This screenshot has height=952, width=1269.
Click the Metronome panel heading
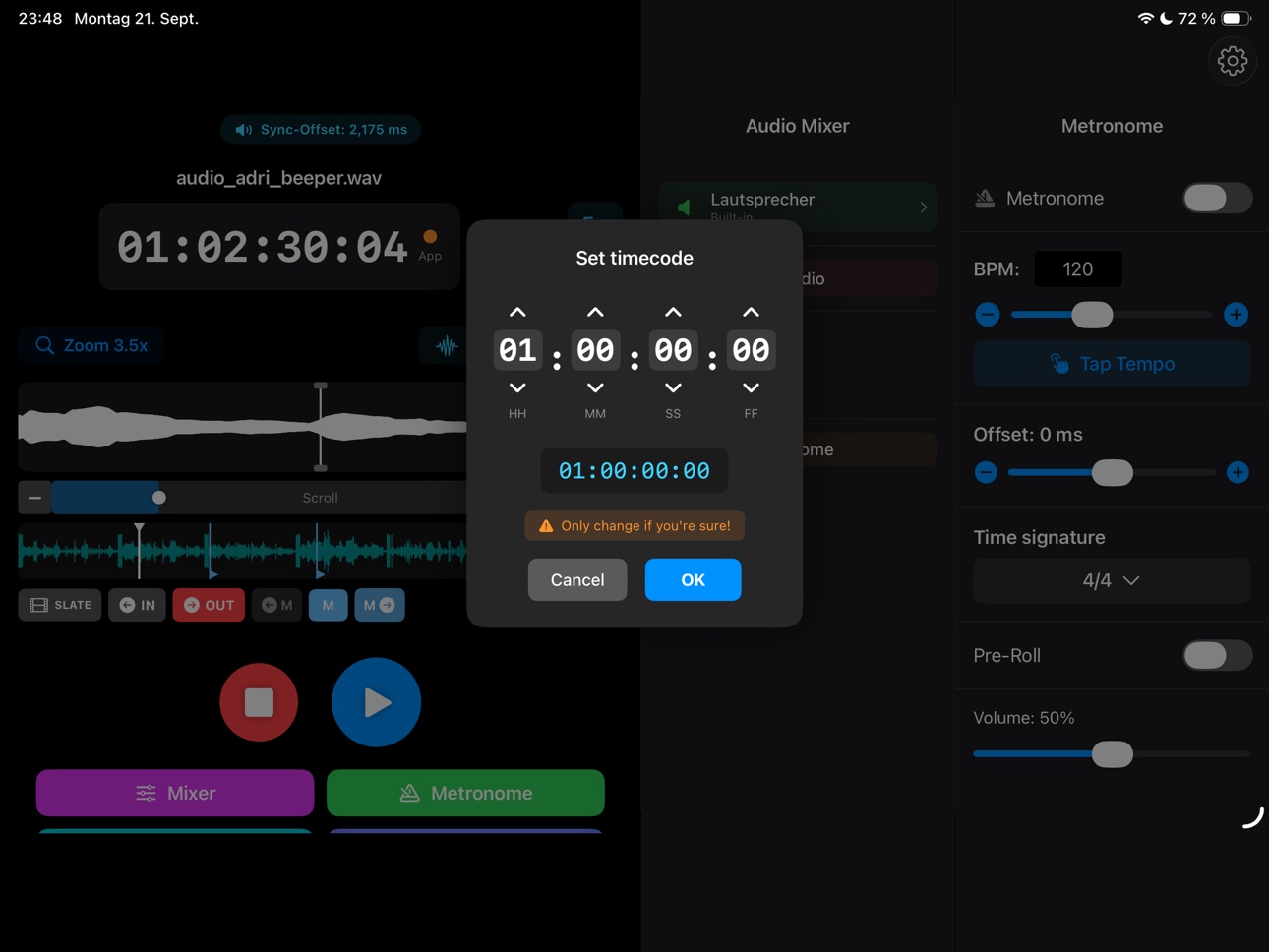pyautogui.click(x=1112, y=126)
